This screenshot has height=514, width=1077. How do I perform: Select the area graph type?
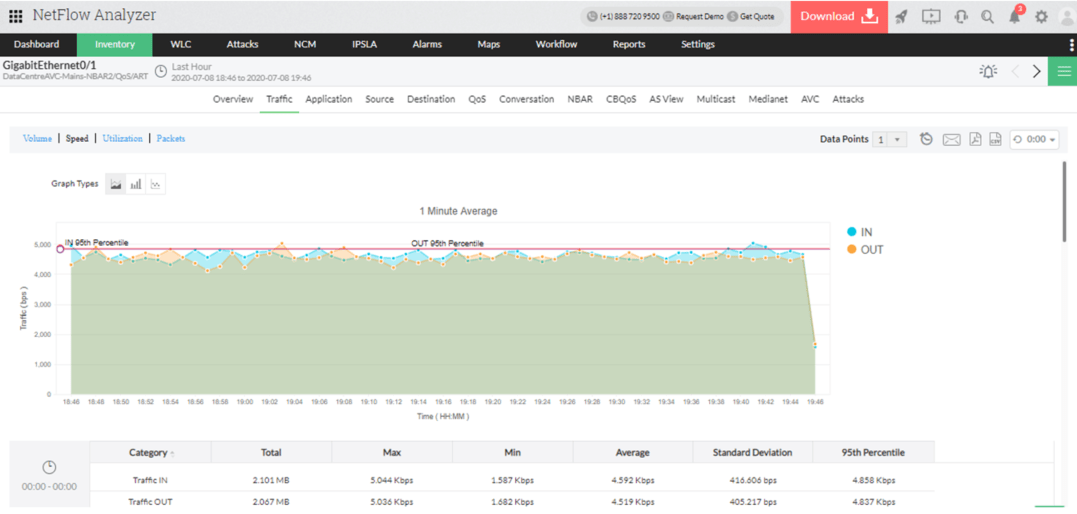116,184
